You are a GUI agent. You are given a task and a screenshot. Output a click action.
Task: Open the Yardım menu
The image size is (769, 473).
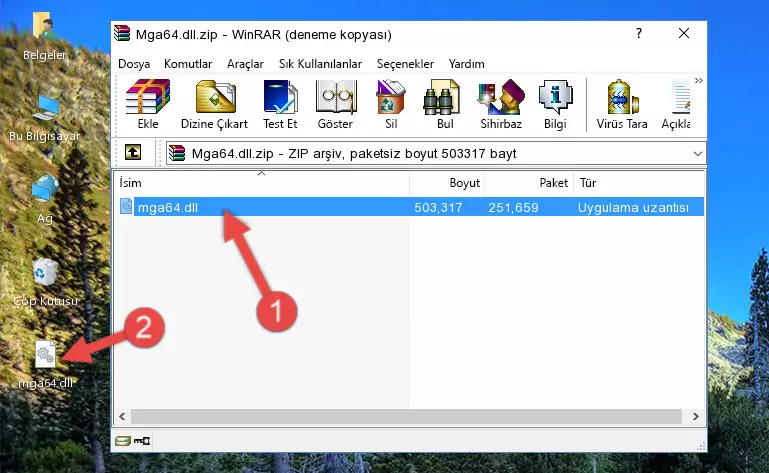[466, 64]
